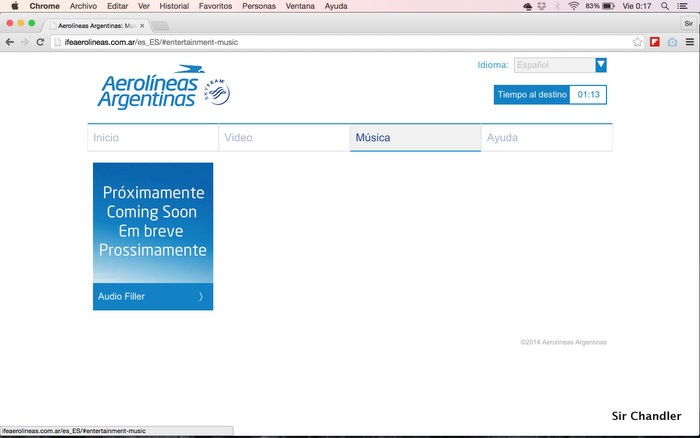Click the Dropbox menu bar icon

542,6
